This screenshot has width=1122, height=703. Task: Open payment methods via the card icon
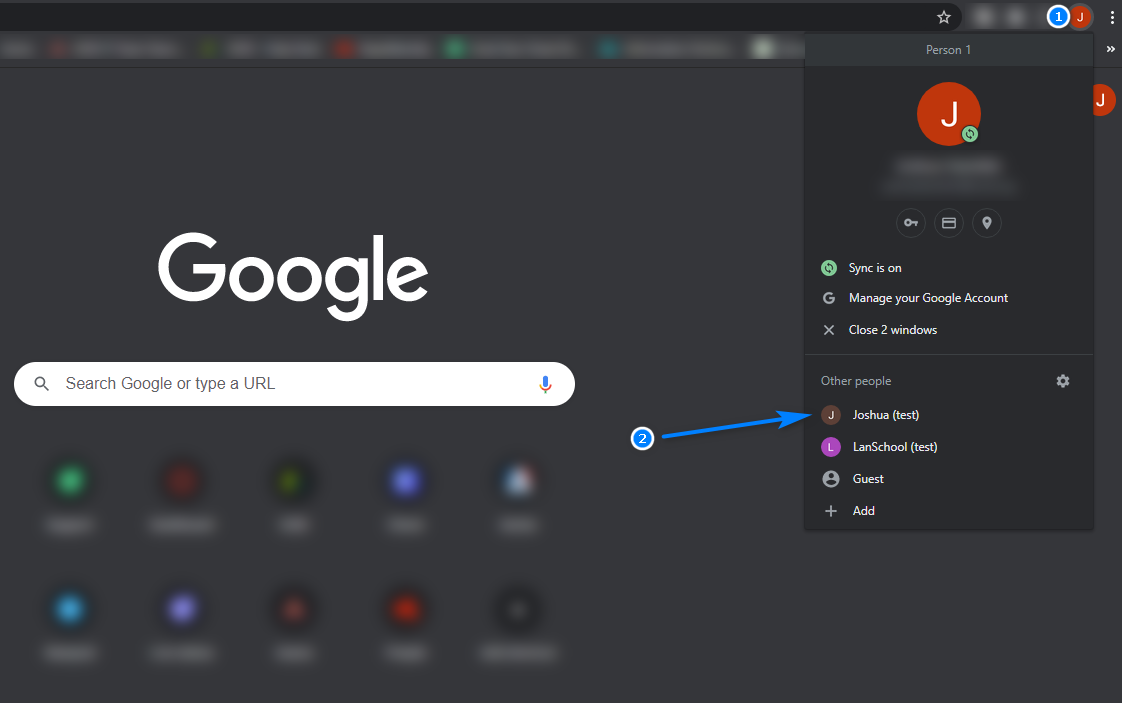click(948, 222)
